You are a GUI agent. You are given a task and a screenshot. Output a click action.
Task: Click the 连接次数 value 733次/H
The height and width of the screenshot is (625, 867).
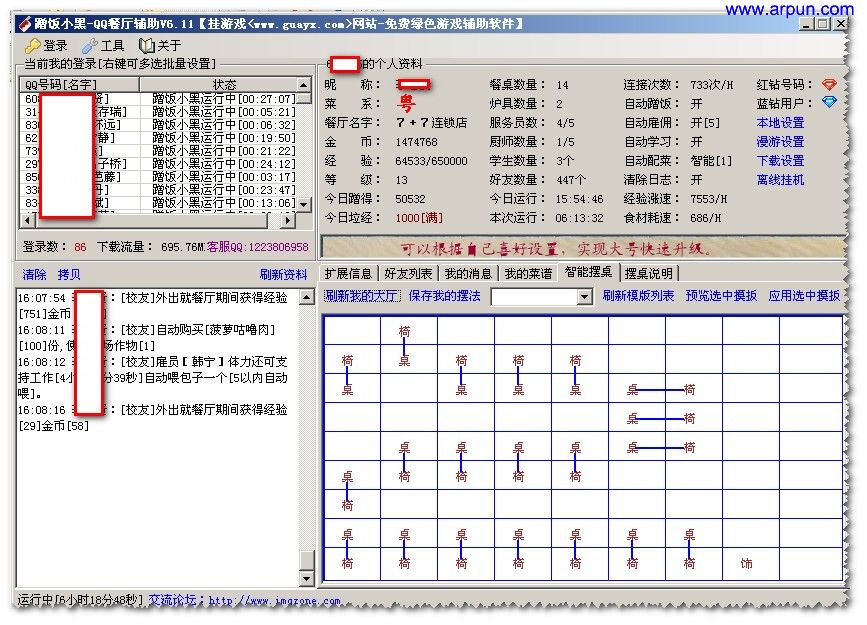(x=712, y=85)
